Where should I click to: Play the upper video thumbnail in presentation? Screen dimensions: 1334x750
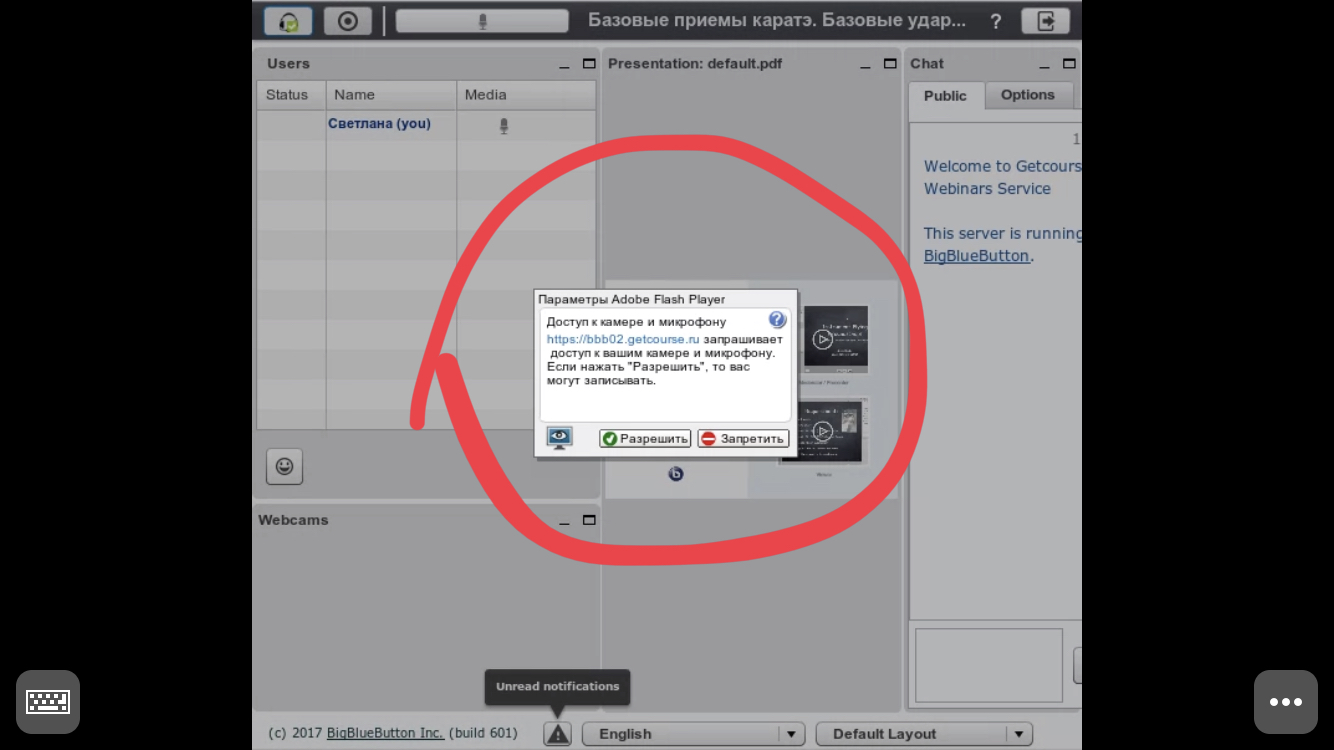(822, 339)
